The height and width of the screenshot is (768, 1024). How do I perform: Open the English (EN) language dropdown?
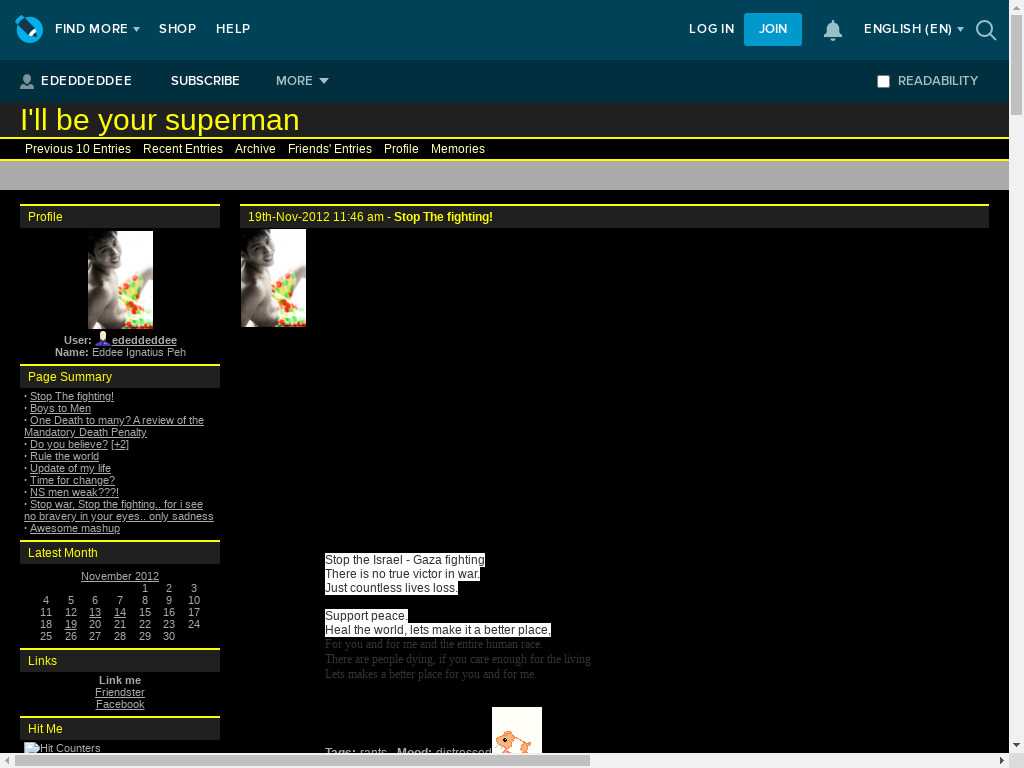(913, 29)
